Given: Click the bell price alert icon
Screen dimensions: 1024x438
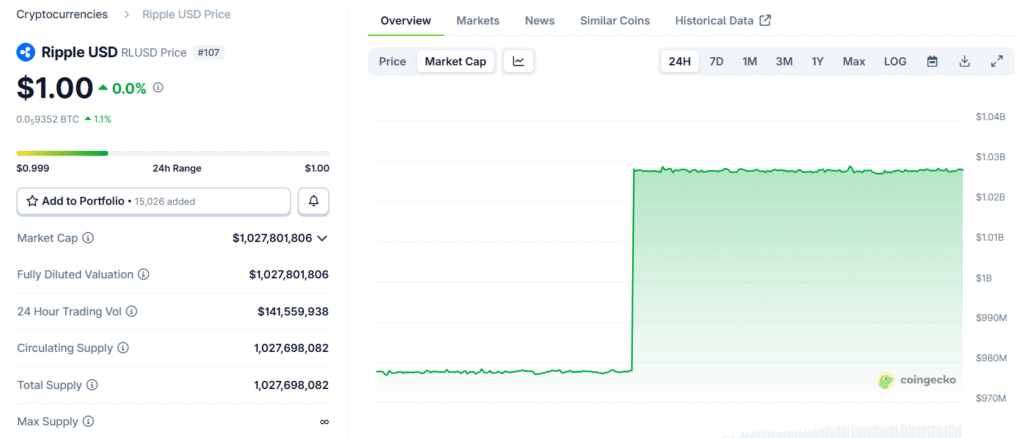Looking at the screenshot, I should pos(313,202).
